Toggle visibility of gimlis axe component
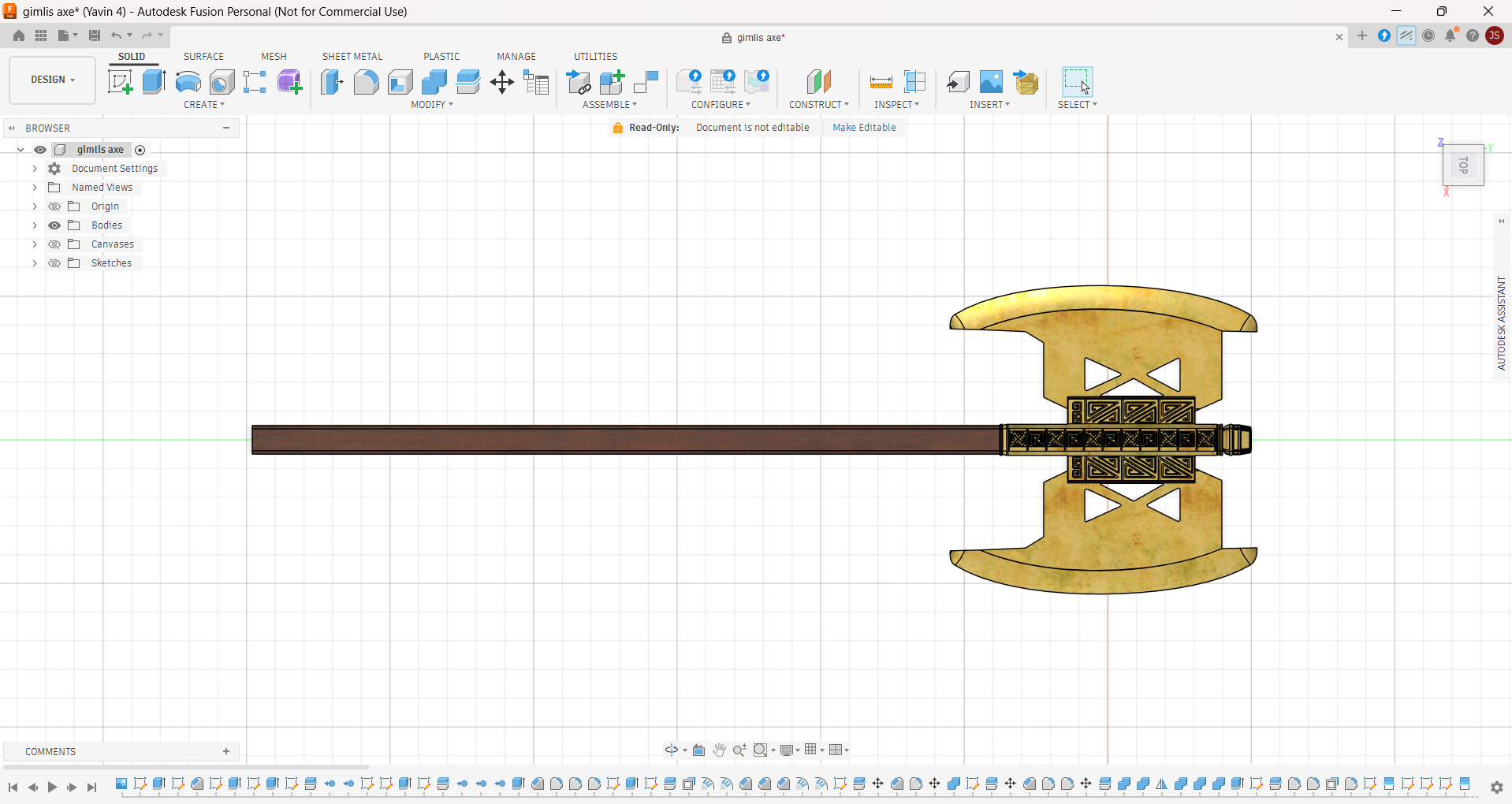Screen dimensions: 1512x804 [39, 150]
